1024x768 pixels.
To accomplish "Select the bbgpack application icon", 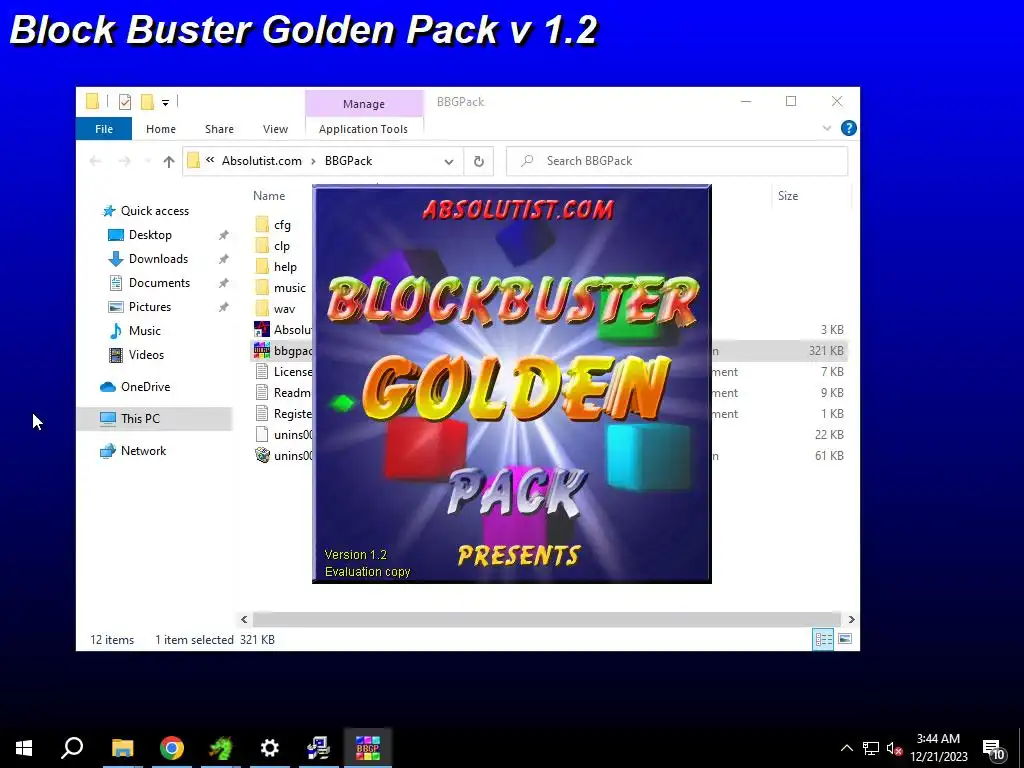I will coord(262,351).
